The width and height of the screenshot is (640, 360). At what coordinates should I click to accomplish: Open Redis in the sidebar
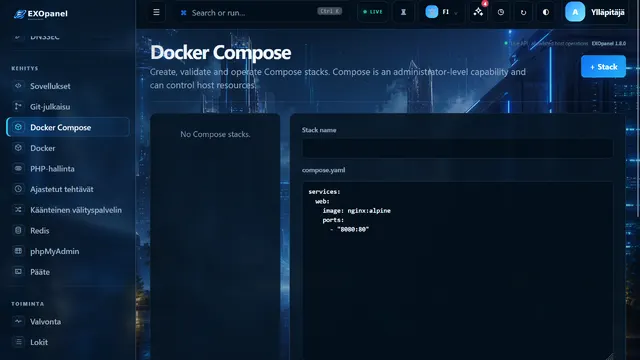click(x=68, y=231)
